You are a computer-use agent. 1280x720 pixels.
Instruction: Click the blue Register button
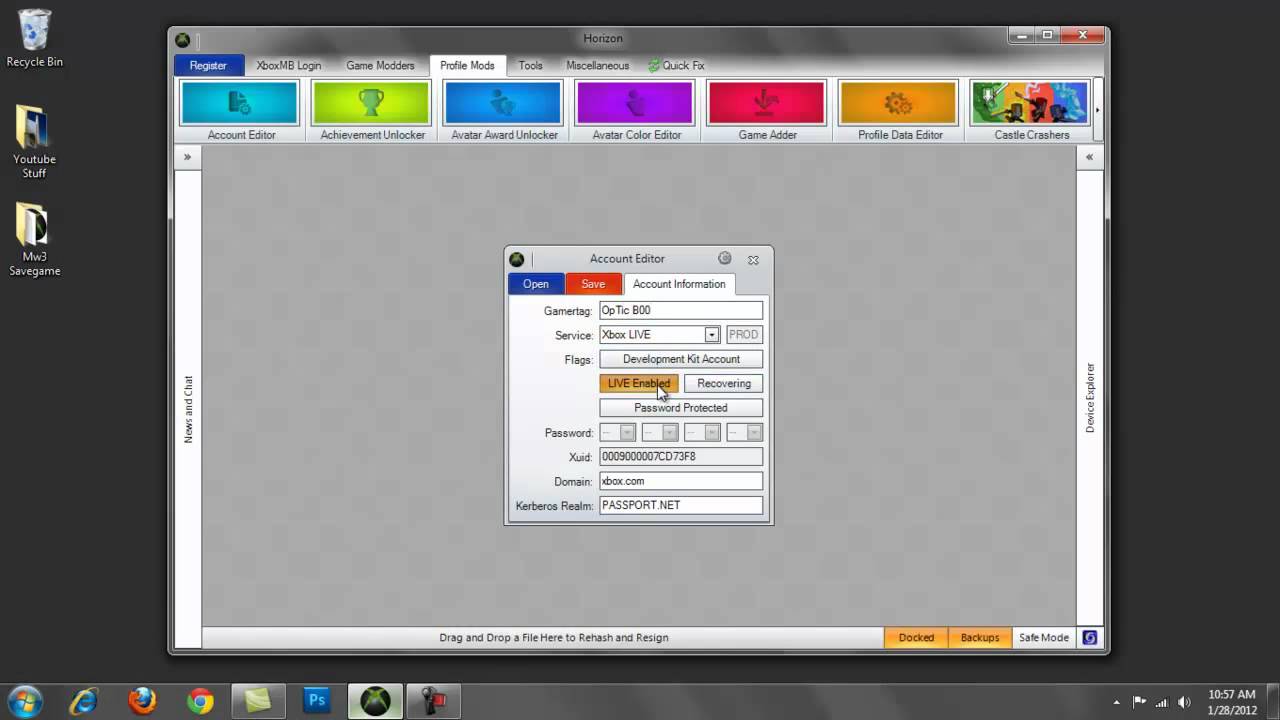[x=208, y=65]
